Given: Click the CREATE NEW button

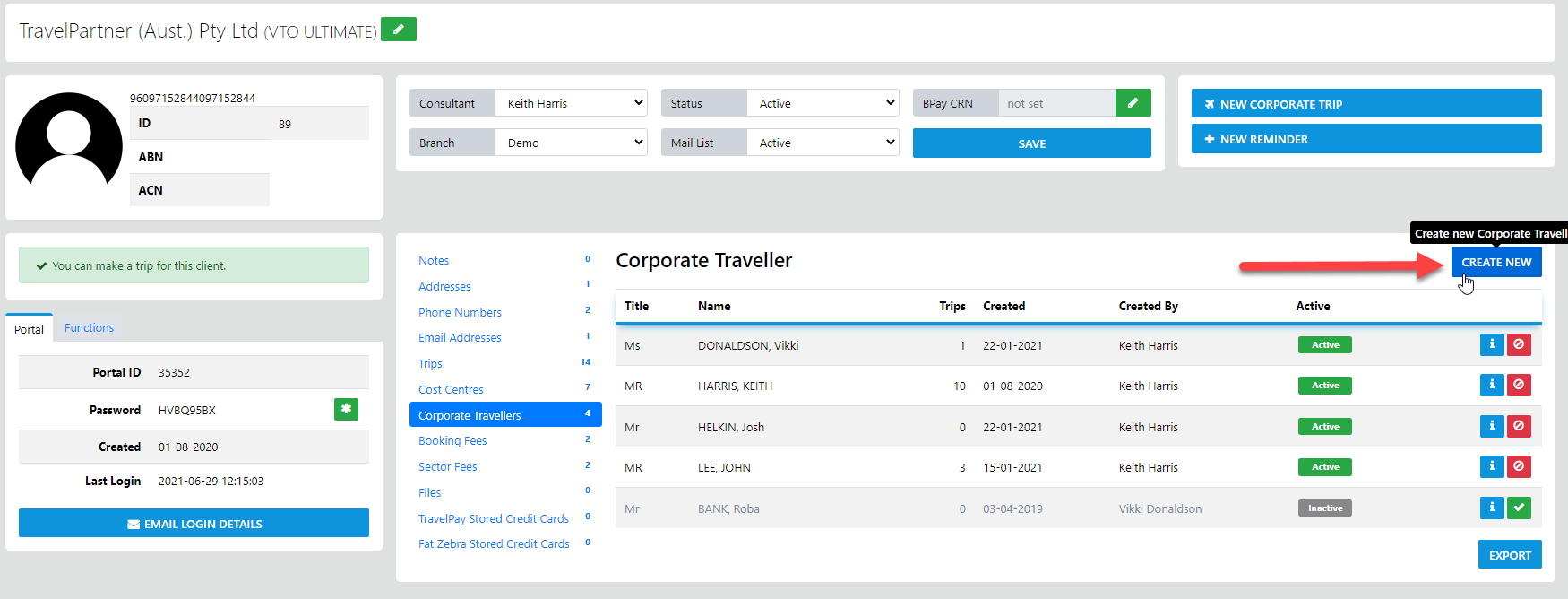Looking at the screenshot, I should tap(1495, 262).
